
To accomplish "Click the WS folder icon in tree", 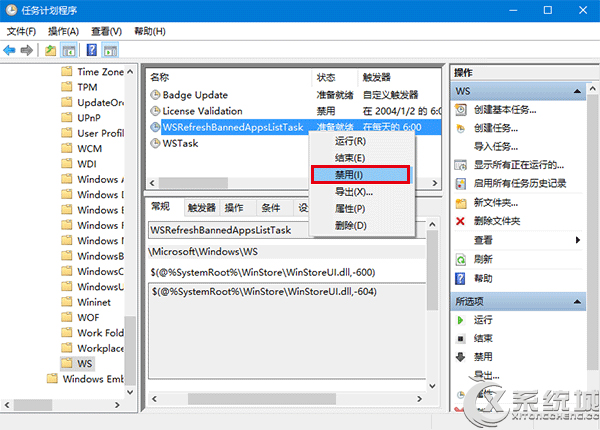I will [x=67, y=363].
